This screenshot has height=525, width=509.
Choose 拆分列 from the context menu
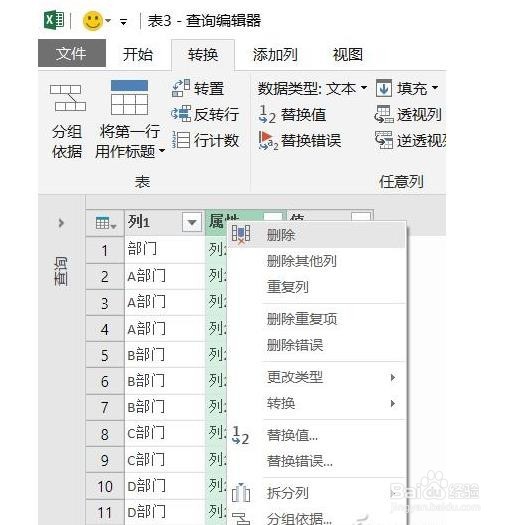click(316, 493)
